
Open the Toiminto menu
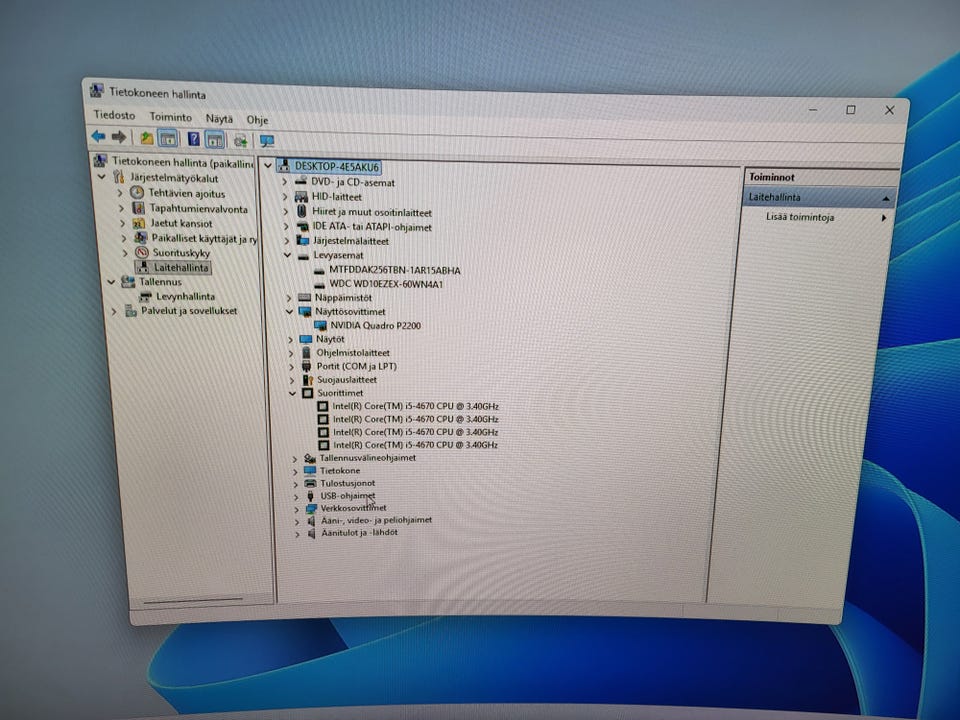(171, 117)
